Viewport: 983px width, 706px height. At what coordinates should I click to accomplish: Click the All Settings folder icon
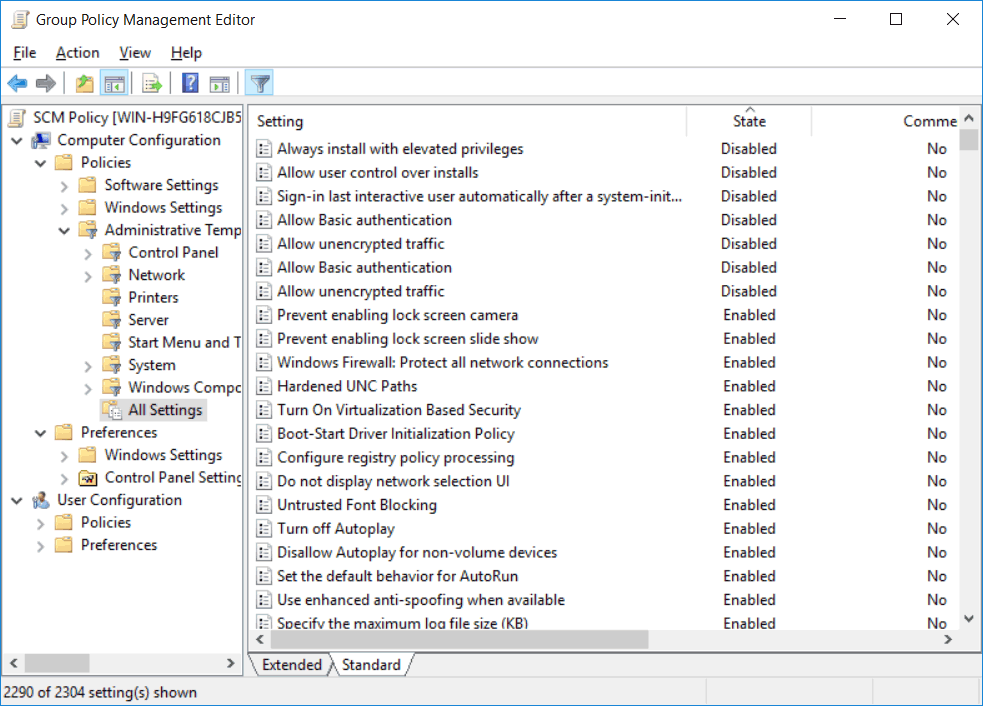[112, 409]
